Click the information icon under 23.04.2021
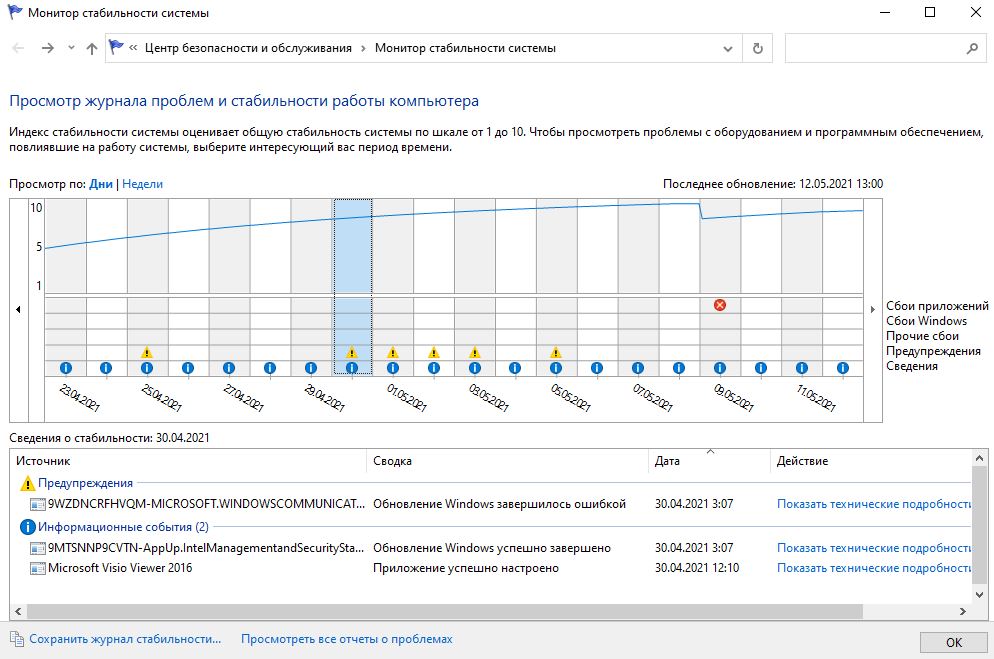This screenshot has height=659, width=994. point(68,368)
